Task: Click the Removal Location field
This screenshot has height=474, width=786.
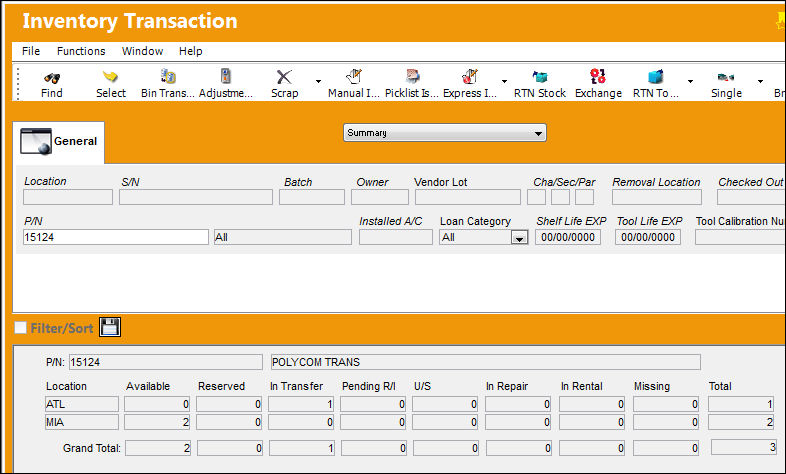Action: [x=657, y=197]
